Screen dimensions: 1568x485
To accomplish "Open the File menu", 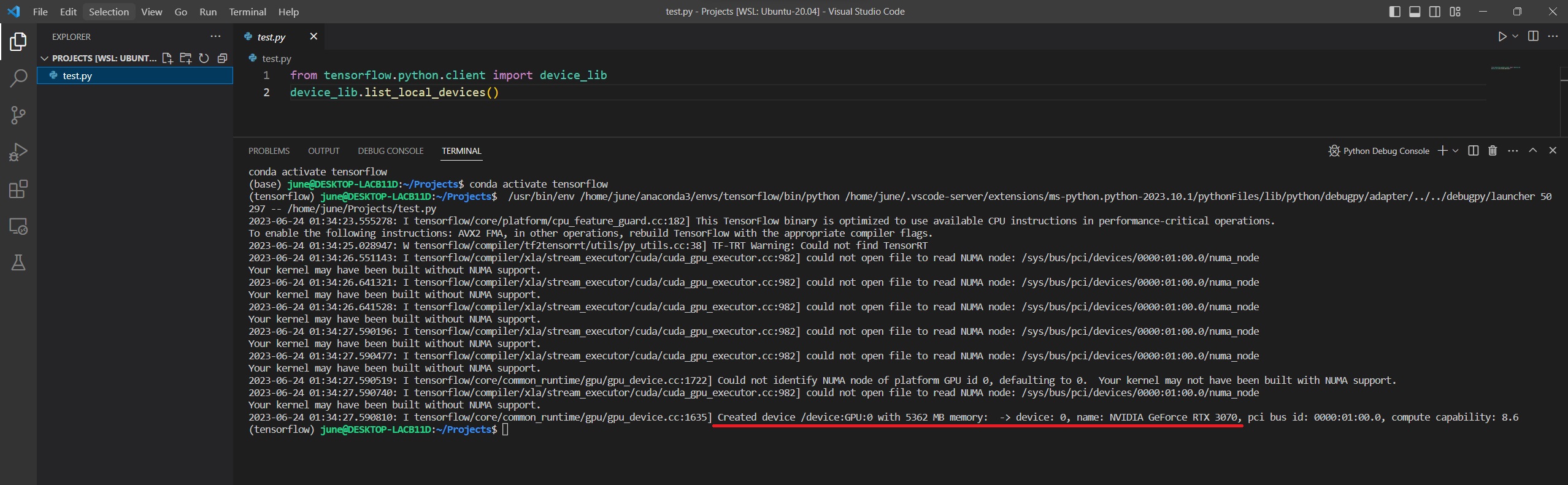I will tap(40, 12).
